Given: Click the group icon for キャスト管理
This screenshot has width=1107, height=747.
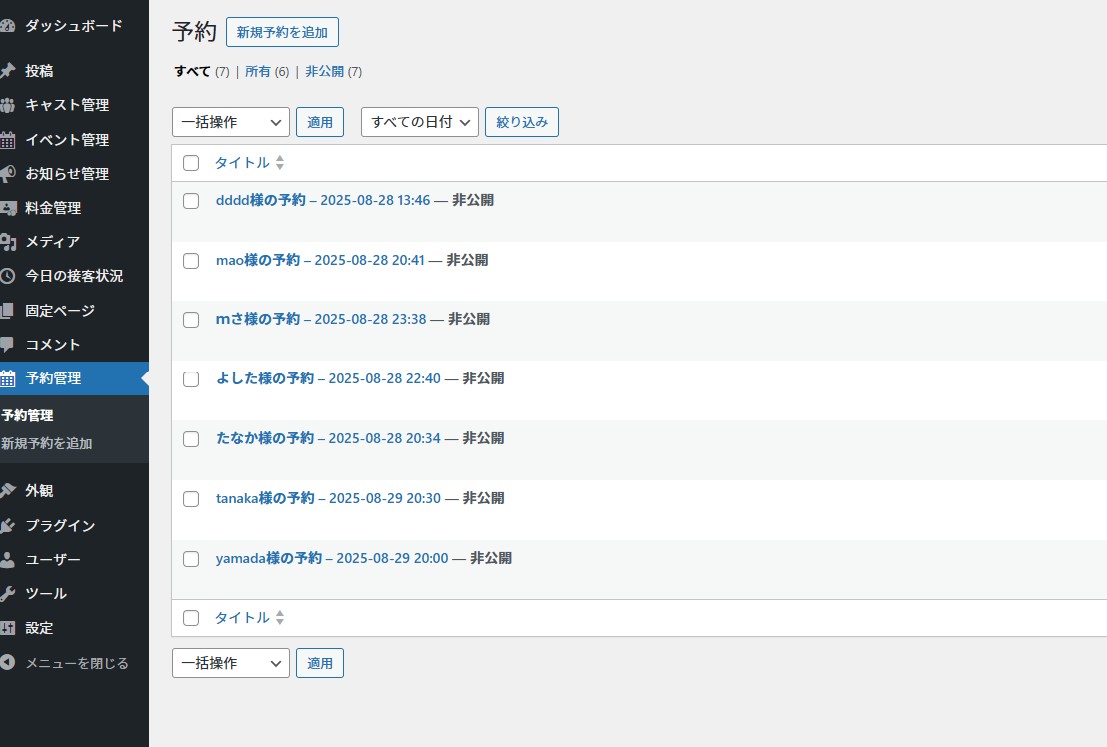Looking at the screenshot, I should 8,105.
